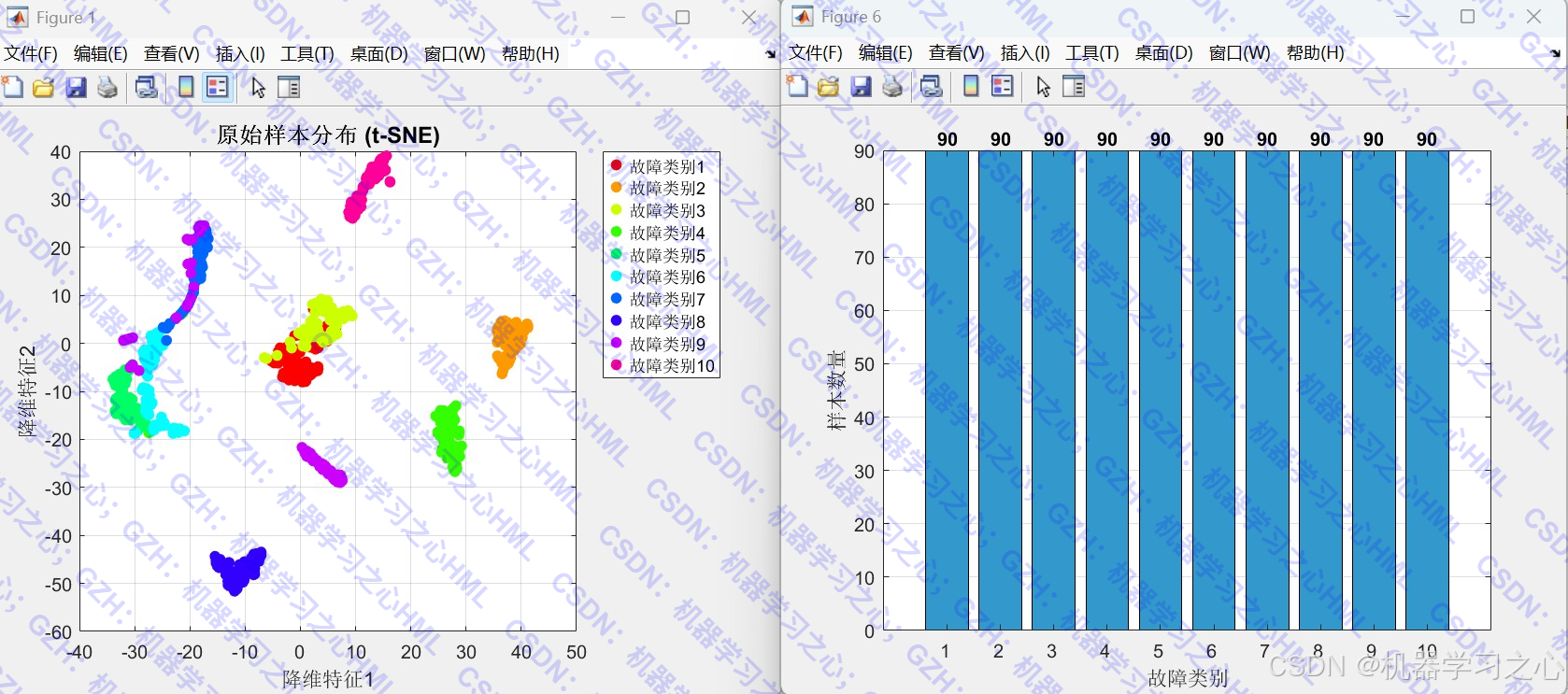Open 工具(T) menu in Figure 1
Image resolution: width=1568 pixels, height=694 pixels.
click(307, 54)
